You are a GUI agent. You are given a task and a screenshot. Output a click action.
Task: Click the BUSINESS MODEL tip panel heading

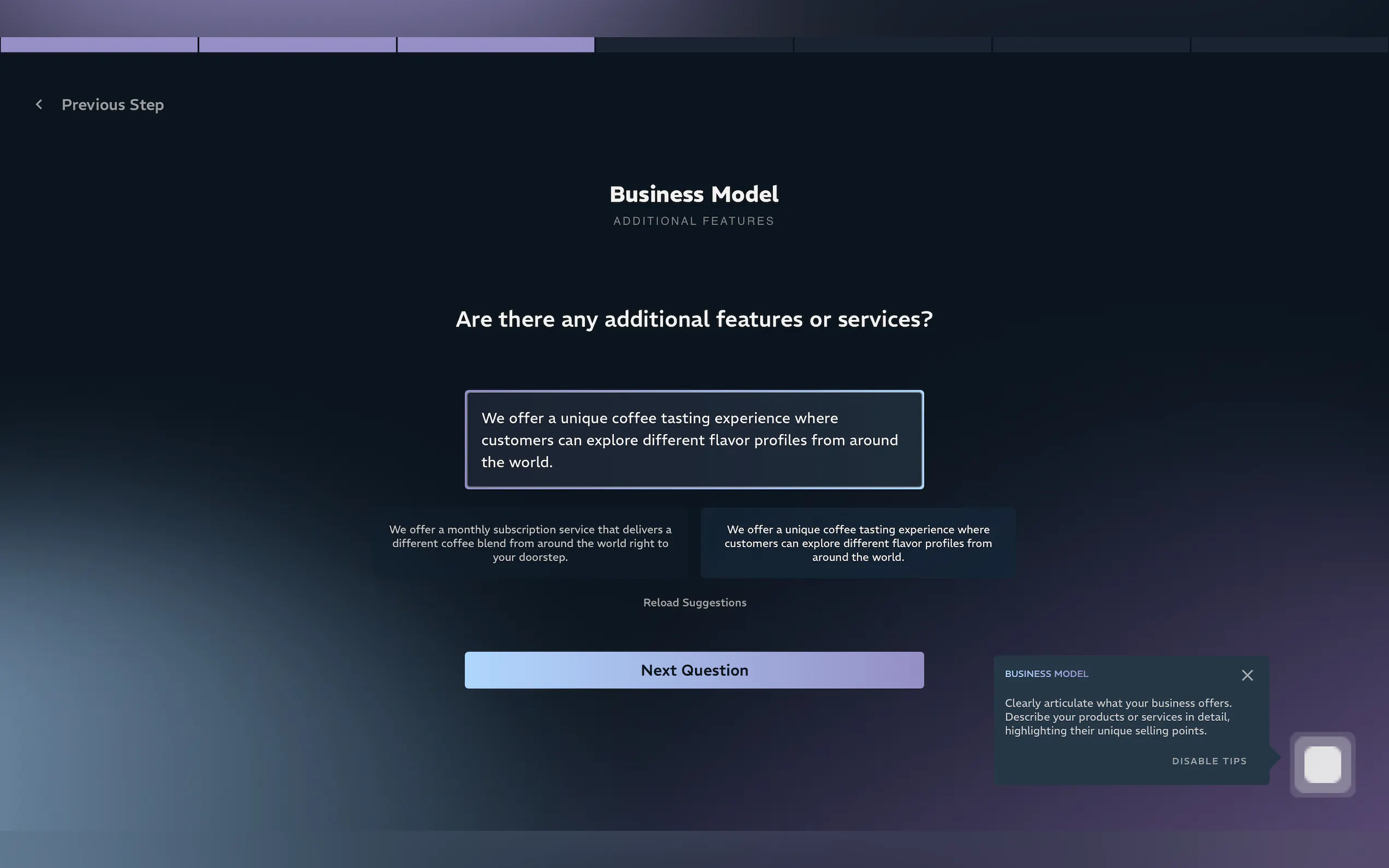(1046, 673)
